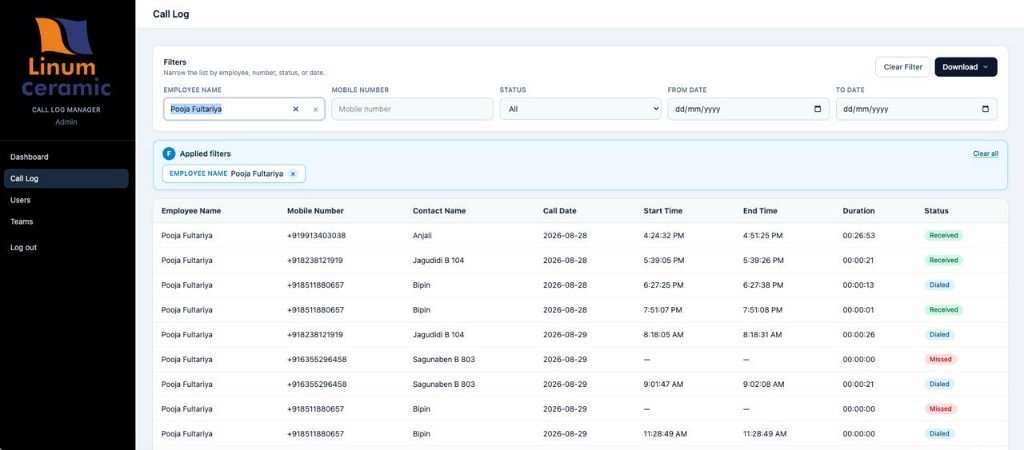
Task: Click start time 9:01:47 AM
Action: click(x=664, y=384)
